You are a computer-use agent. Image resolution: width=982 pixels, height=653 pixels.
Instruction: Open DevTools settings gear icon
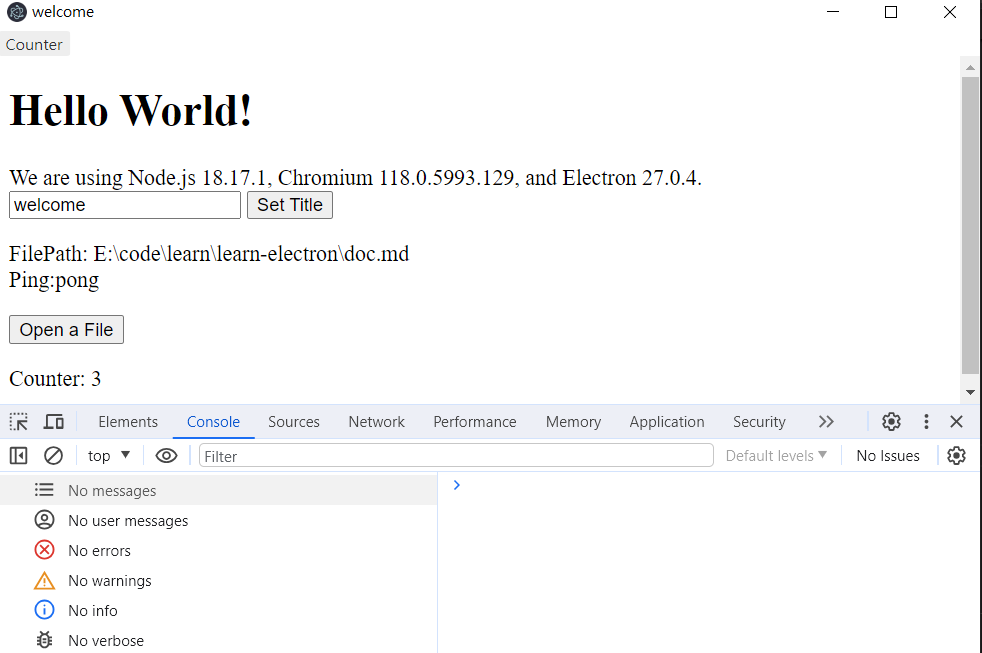pyautogui.click(x=891, y=421)
